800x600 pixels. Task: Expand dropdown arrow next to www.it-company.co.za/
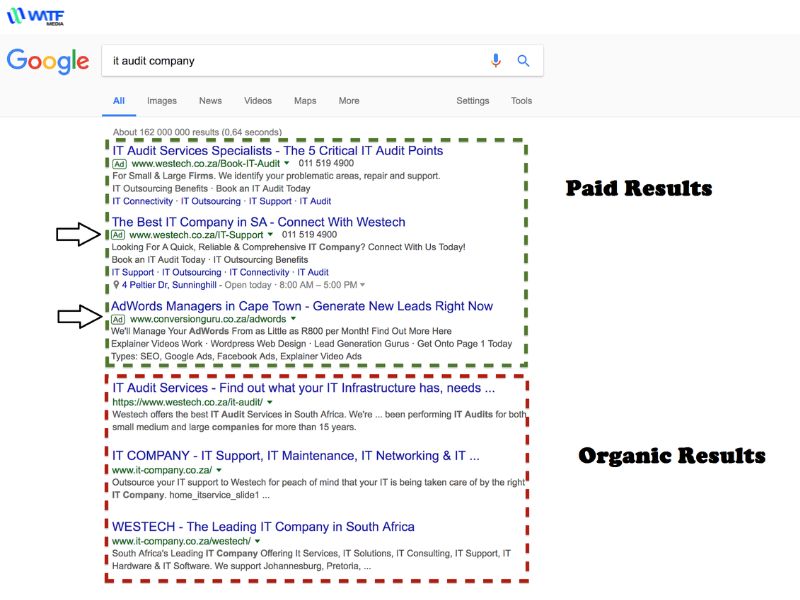(219, 470)
